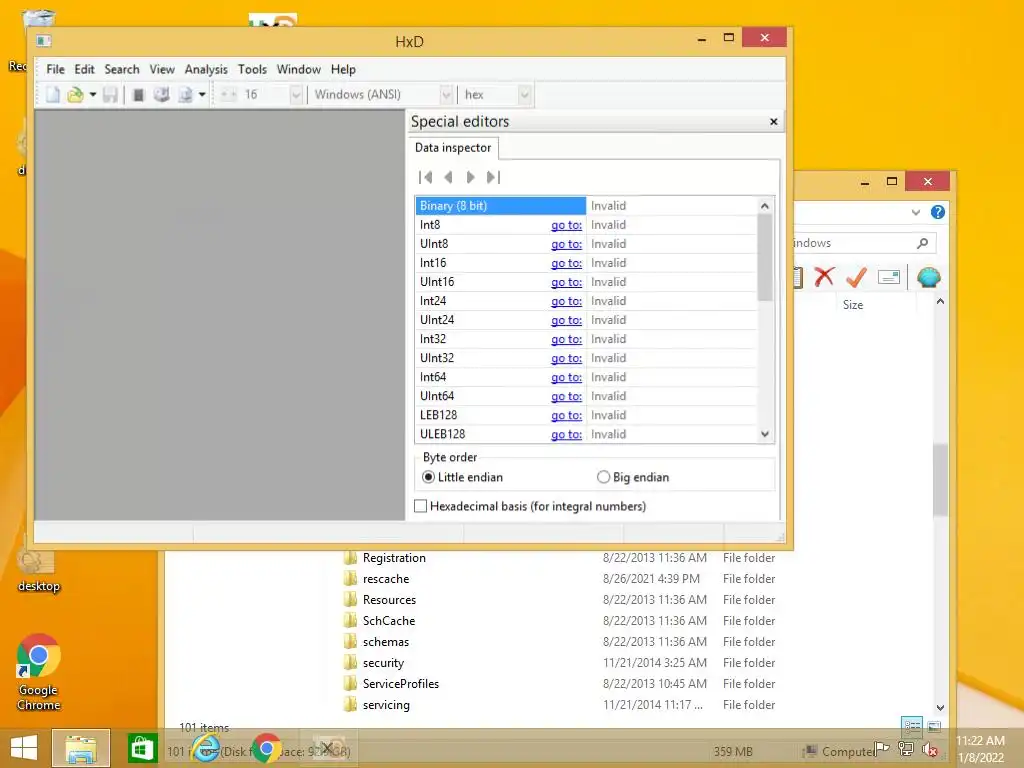
Task: Click the rename icon in Explorer ribbon
Action: [x=889, y=277]
